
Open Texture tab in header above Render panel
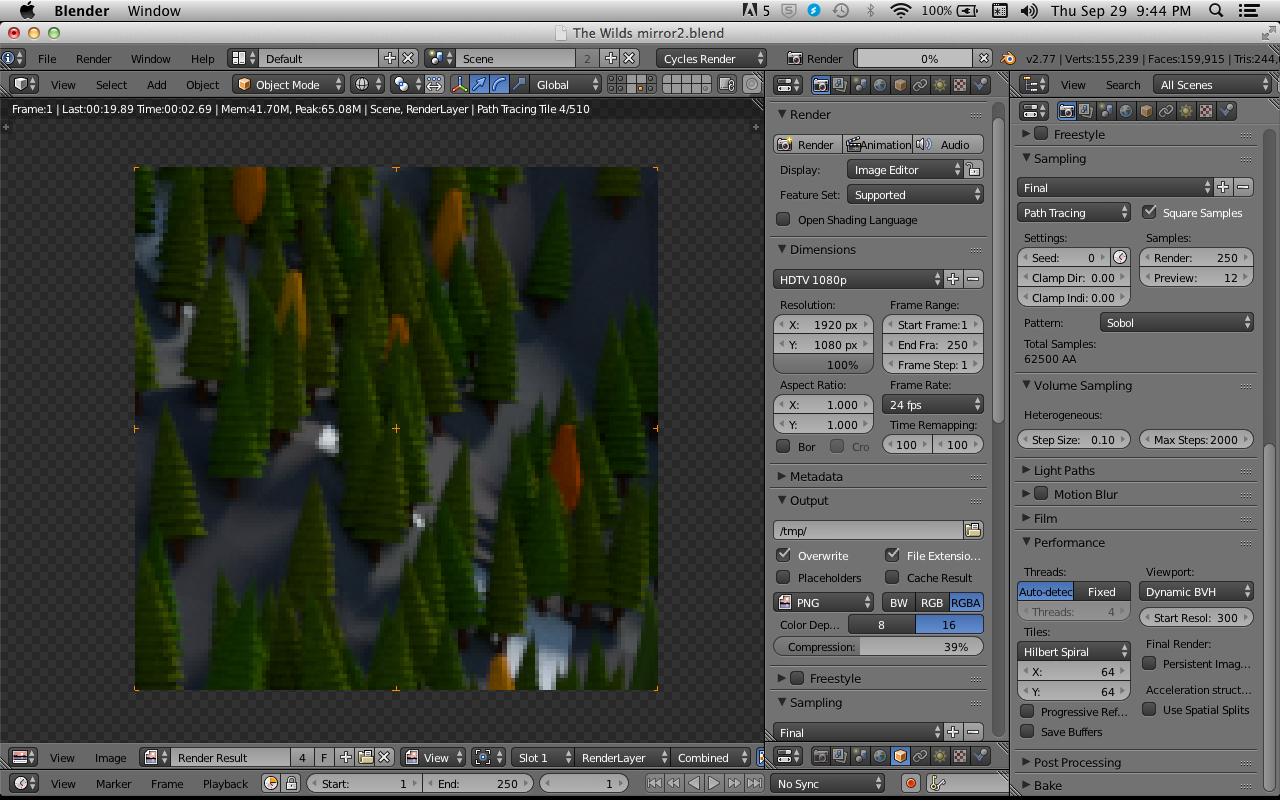point(960,85)
